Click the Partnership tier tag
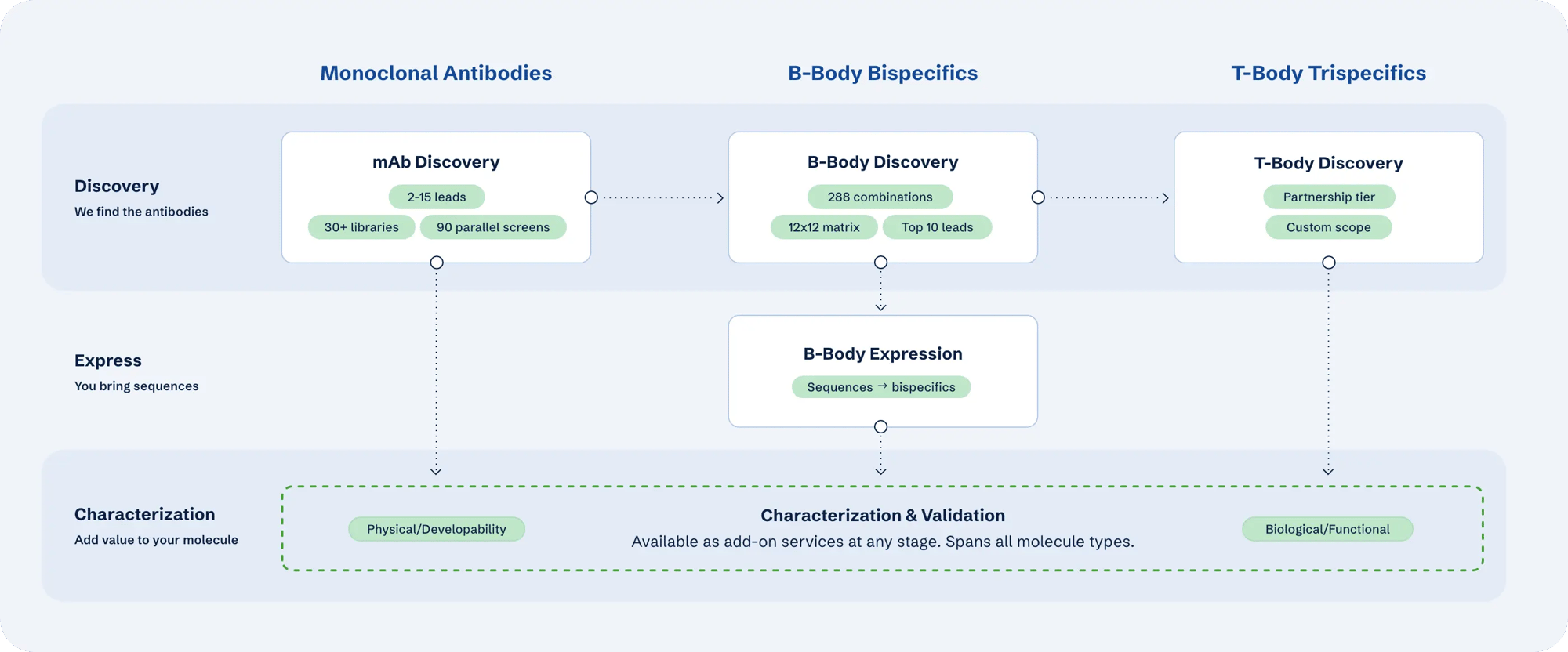This screenshot has height=652, width=1568. click(1329, 197)
